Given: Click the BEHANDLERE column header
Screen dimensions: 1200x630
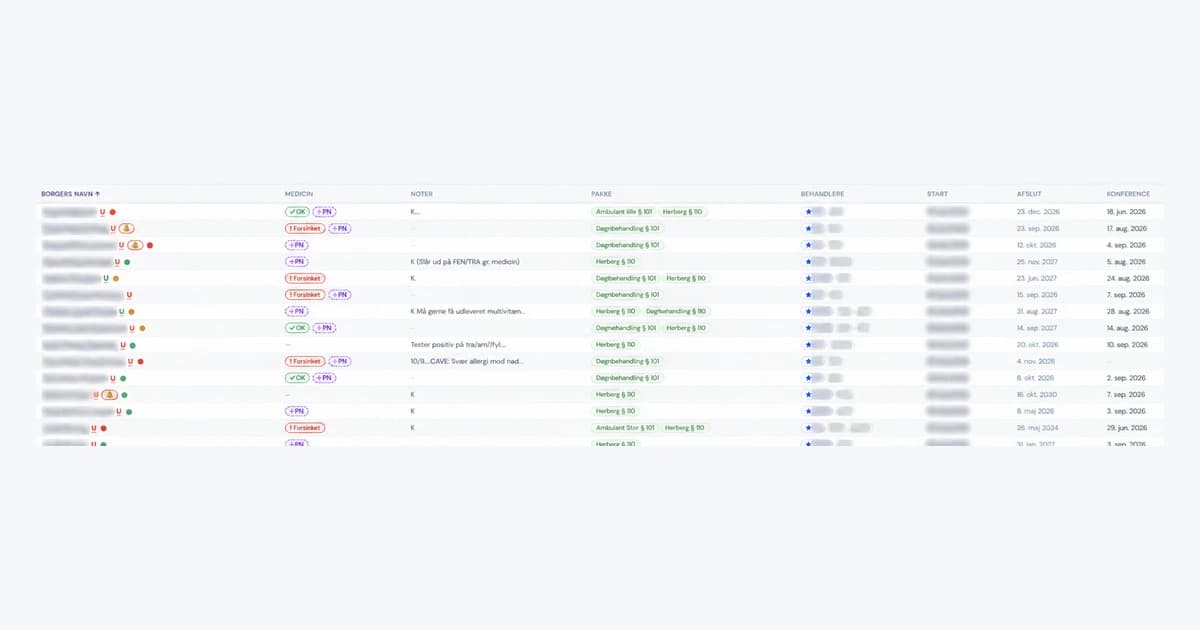Looking at the screenshot, I should pos(824,193).
